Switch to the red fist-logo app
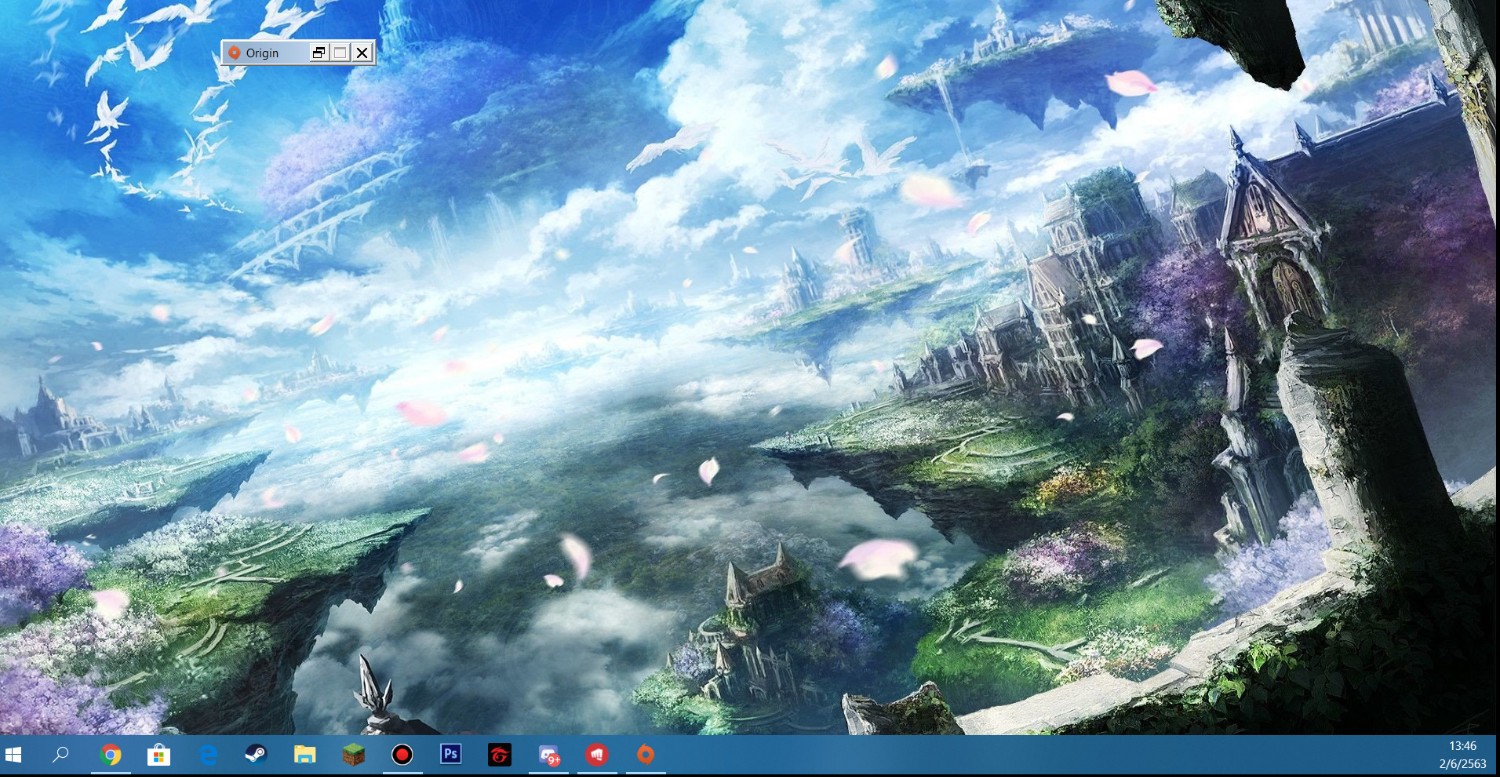This screenshot has width=1500, height=777. (597, 755)
